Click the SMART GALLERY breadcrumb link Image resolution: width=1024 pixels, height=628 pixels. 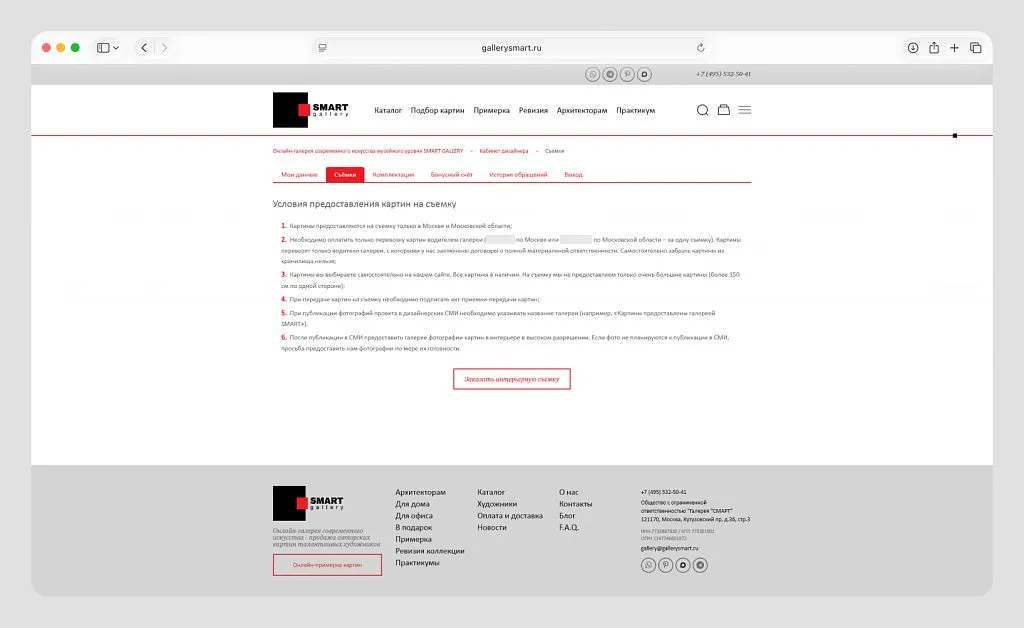pyautogui.click(x=368, y=151)
